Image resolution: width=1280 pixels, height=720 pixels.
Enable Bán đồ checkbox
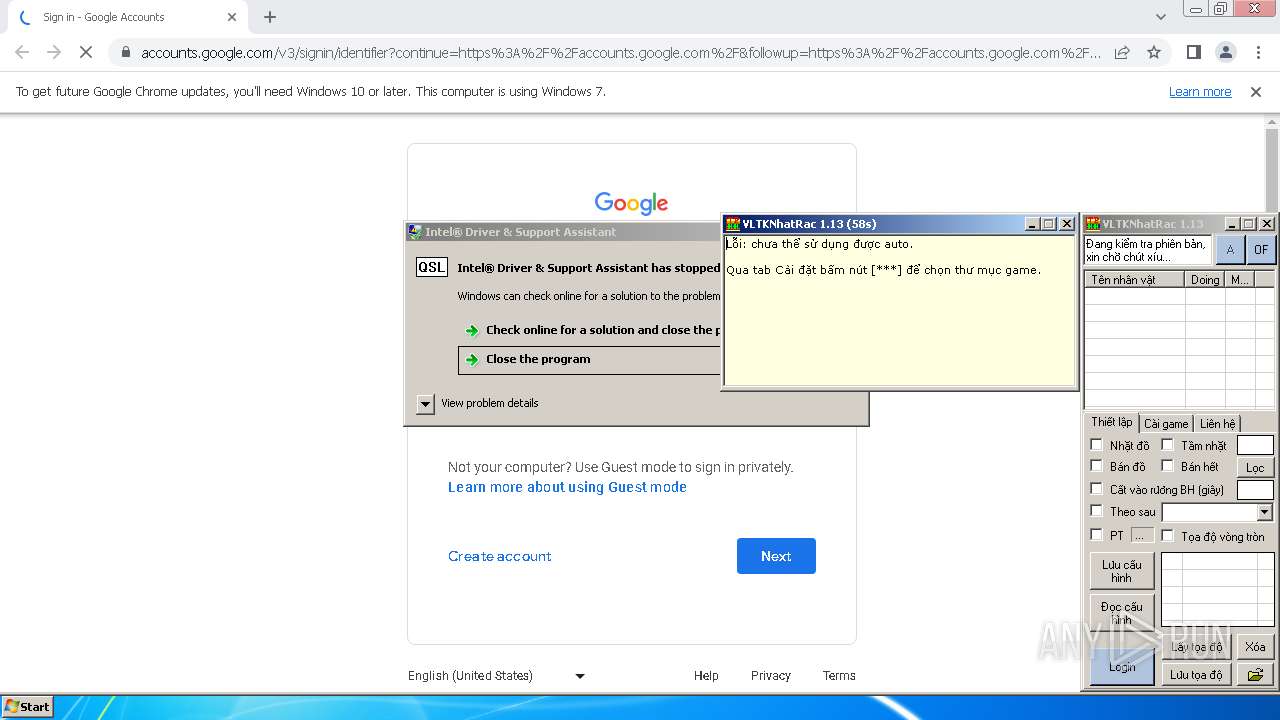coord(1097,466)
